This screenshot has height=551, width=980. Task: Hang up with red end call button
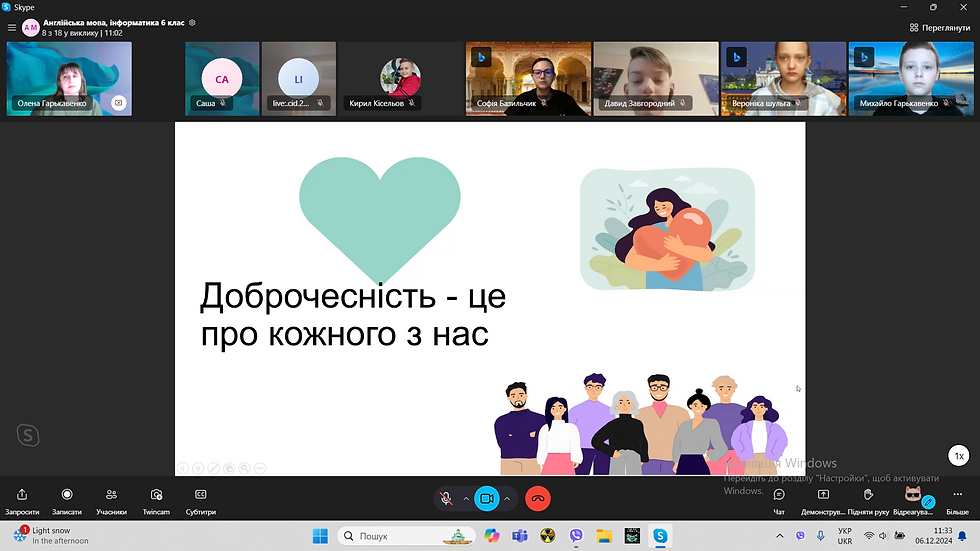click(538, 499)
